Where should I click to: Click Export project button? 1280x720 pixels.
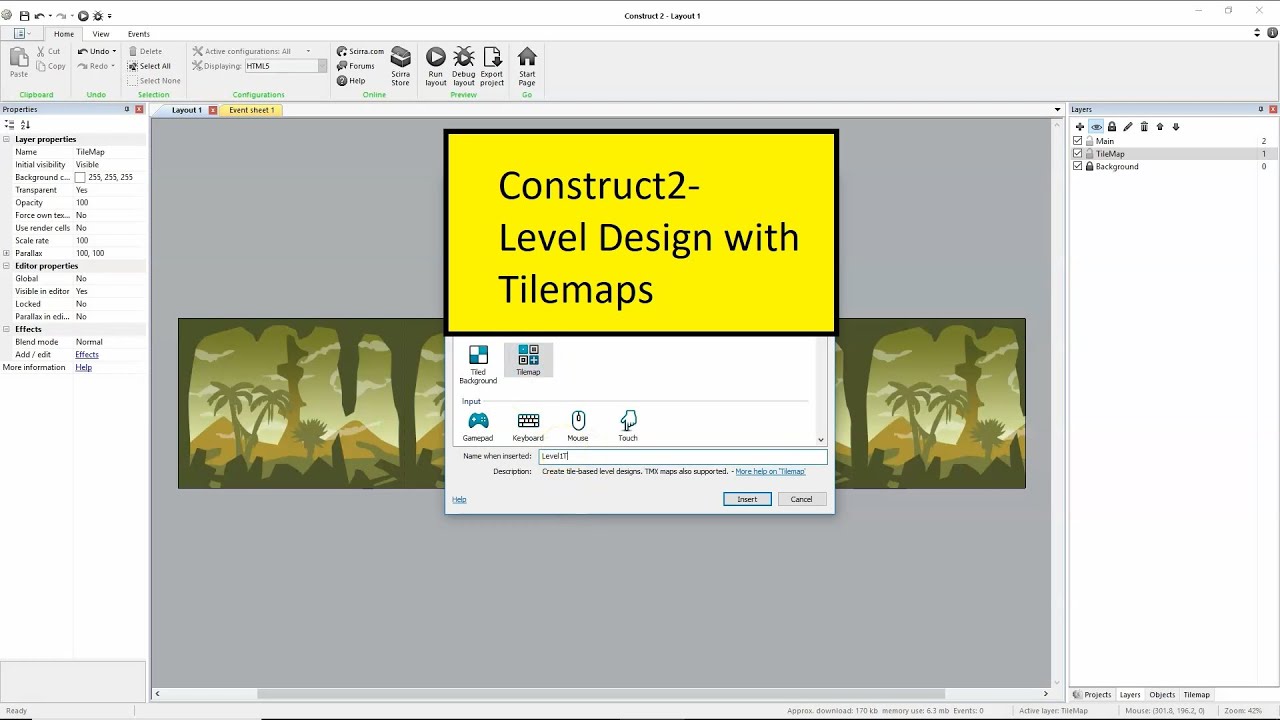pos(492,67)
